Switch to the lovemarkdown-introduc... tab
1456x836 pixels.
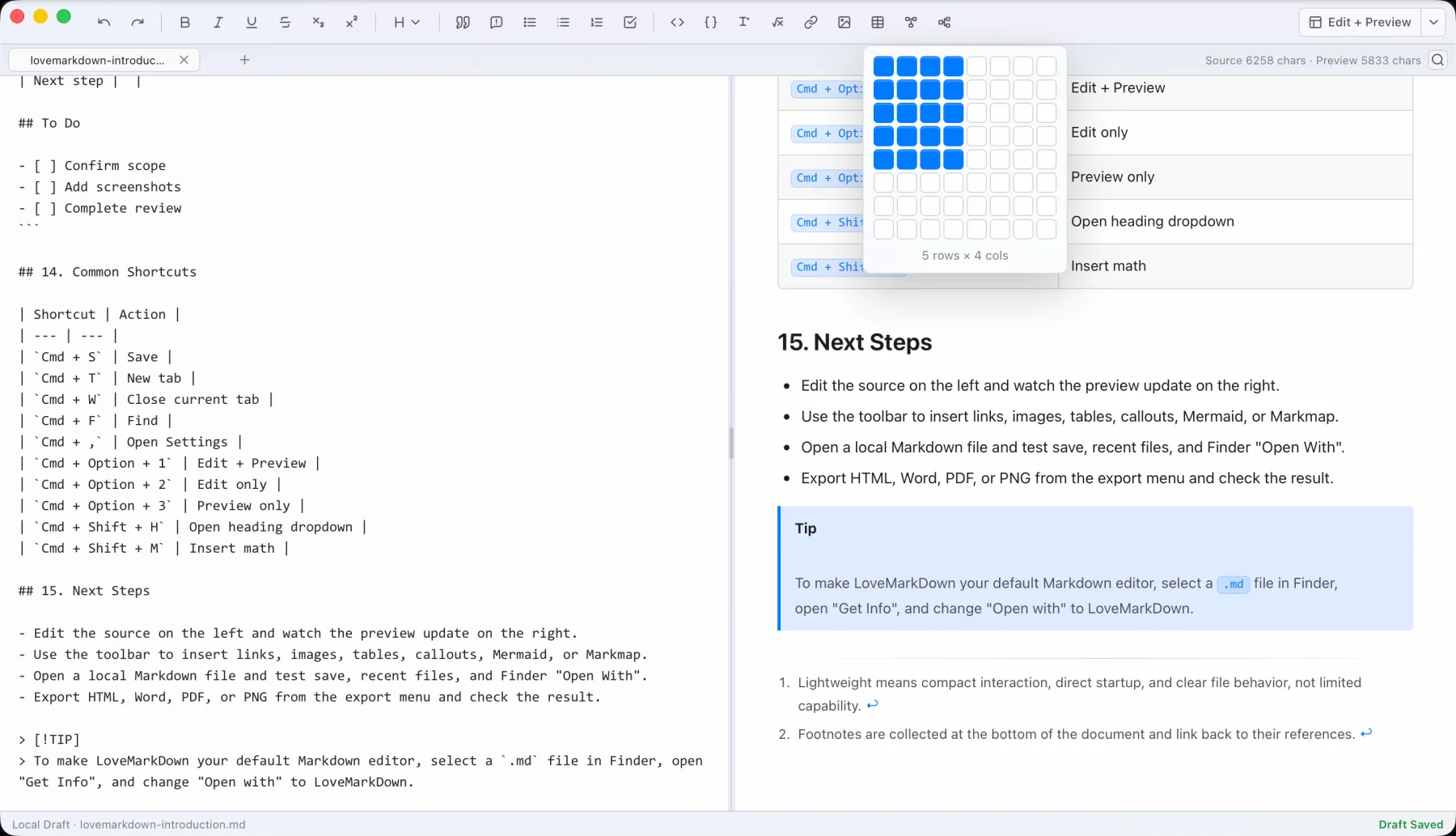[97, 60]
